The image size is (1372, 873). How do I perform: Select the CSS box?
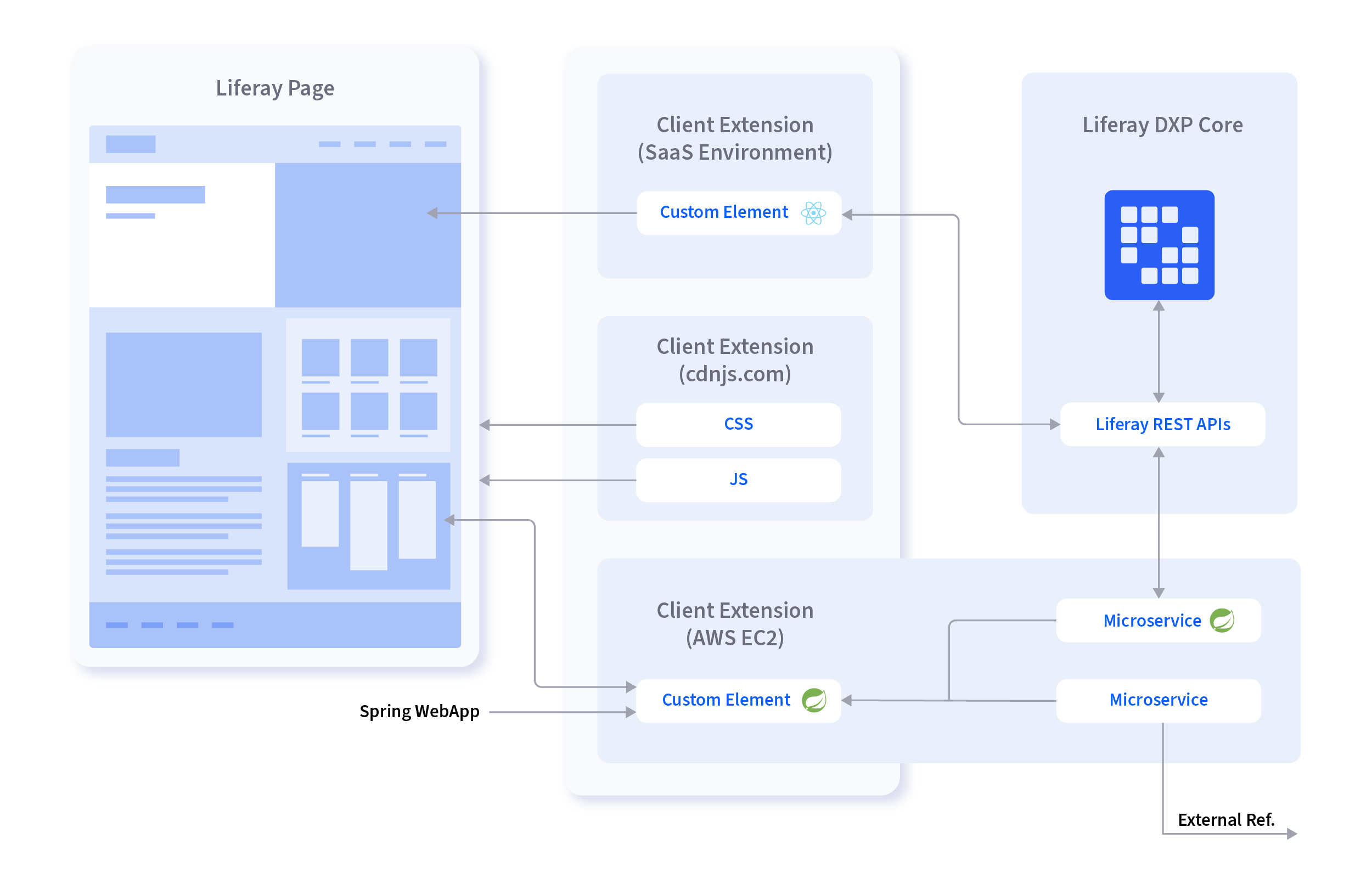pyautogui.click(x=739, y=425)
